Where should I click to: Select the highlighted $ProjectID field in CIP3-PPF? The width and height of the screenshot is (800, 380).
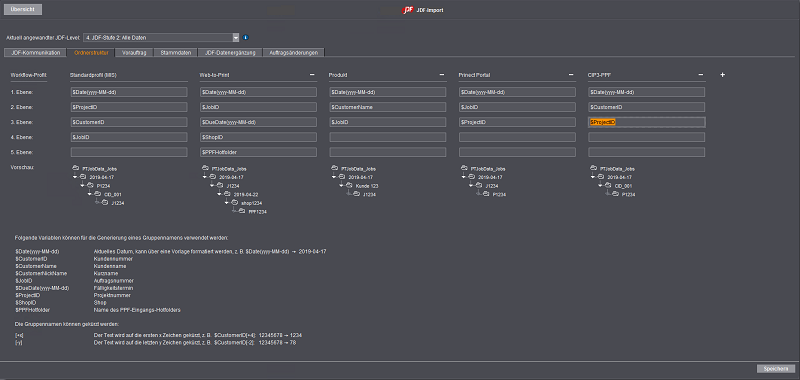pos(647,122)
